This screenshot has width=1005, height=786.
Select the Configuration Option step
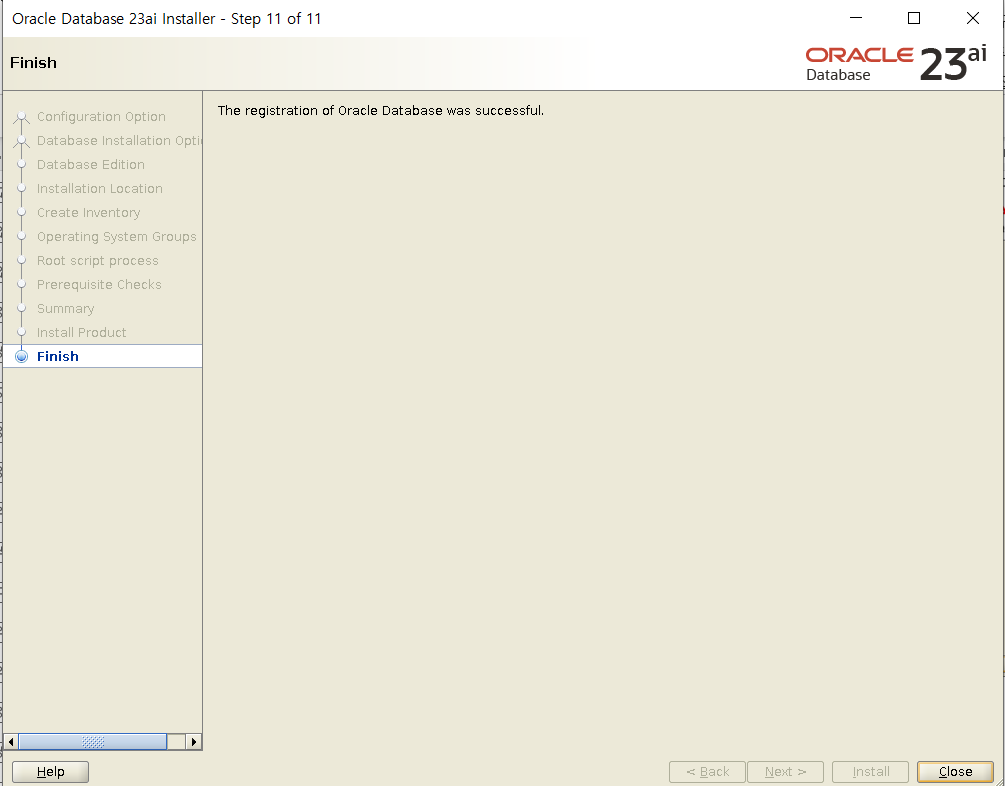point(101,117)
